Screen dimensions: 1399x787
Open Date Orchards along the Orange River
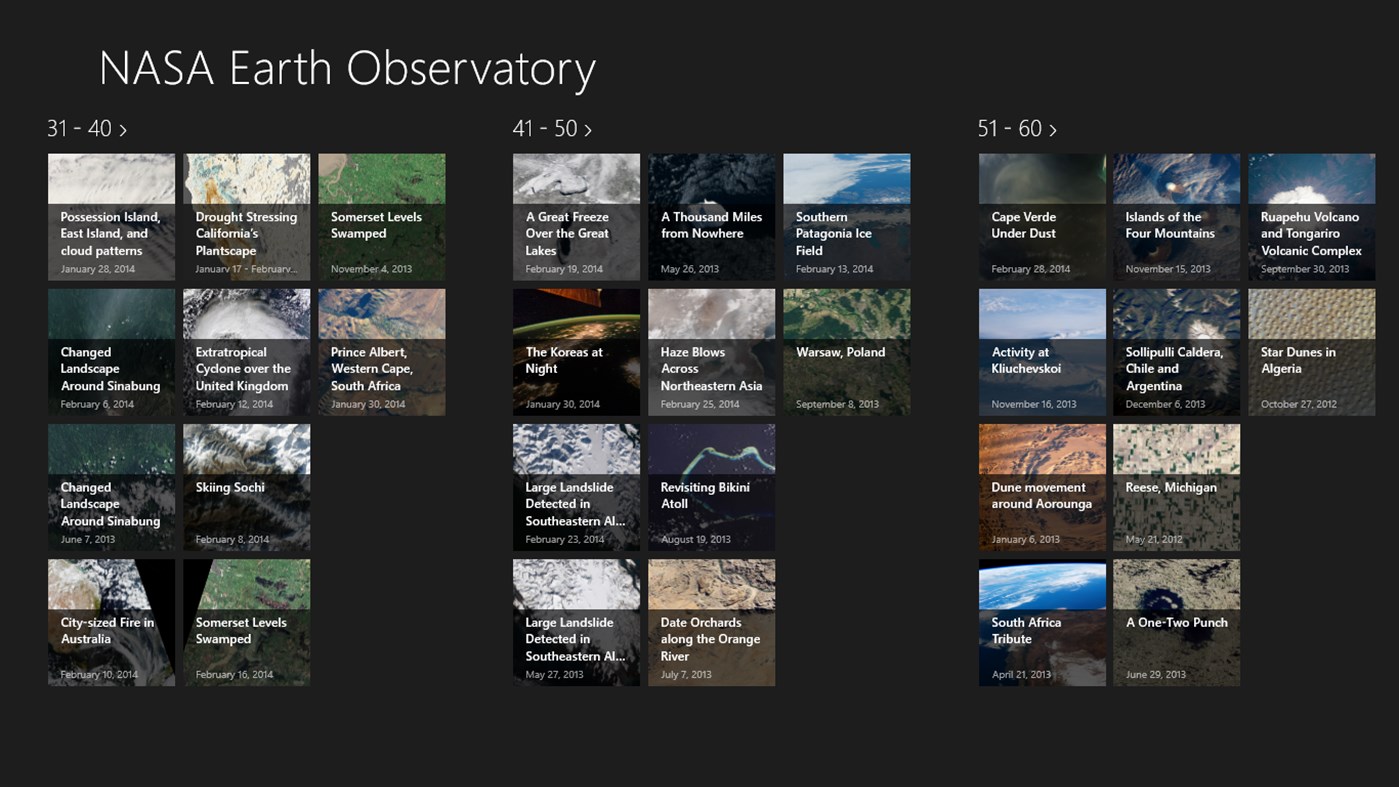tap(711, 622)
